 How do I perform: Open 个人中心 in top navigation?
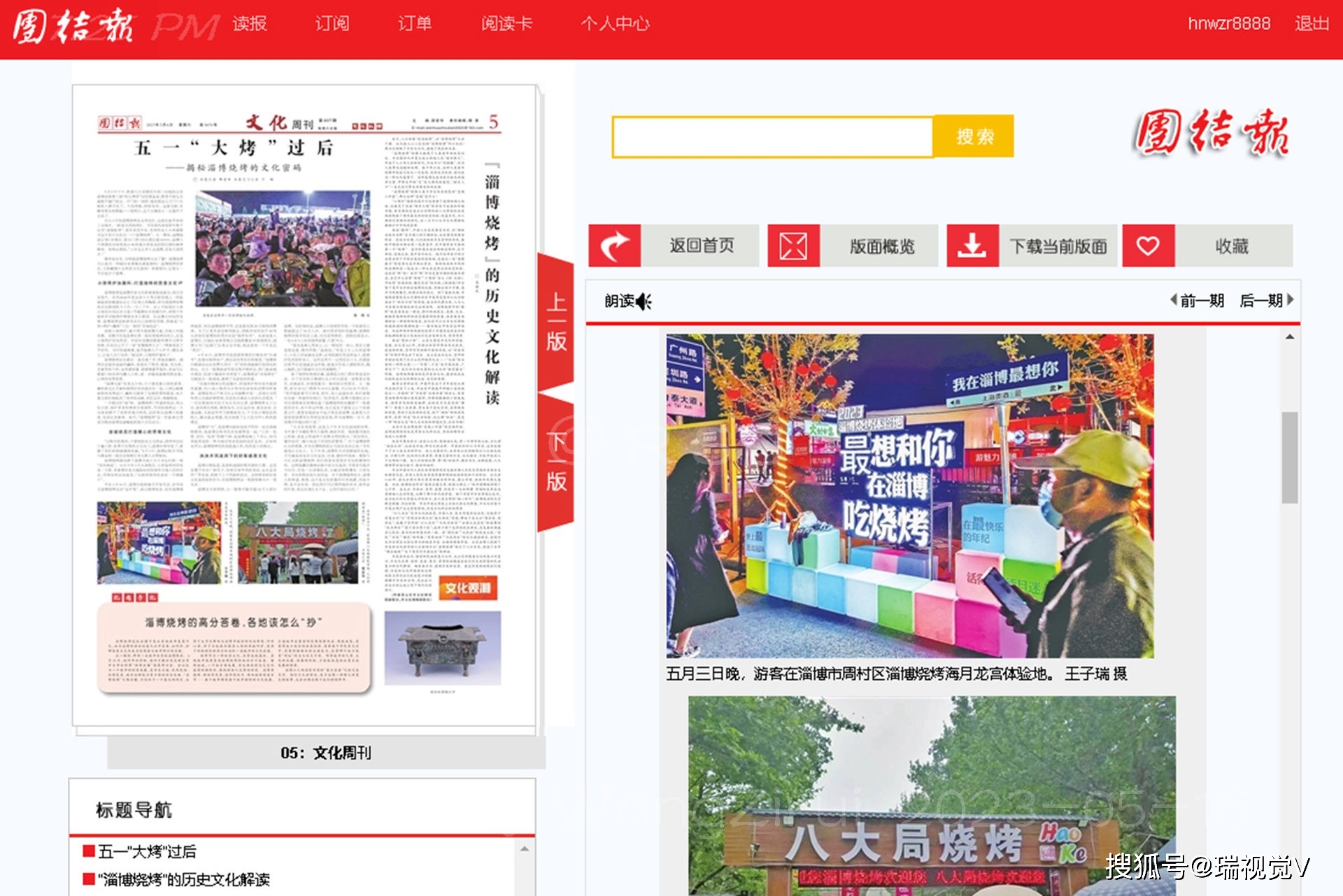pyautogui.click(x=614, y=24)
